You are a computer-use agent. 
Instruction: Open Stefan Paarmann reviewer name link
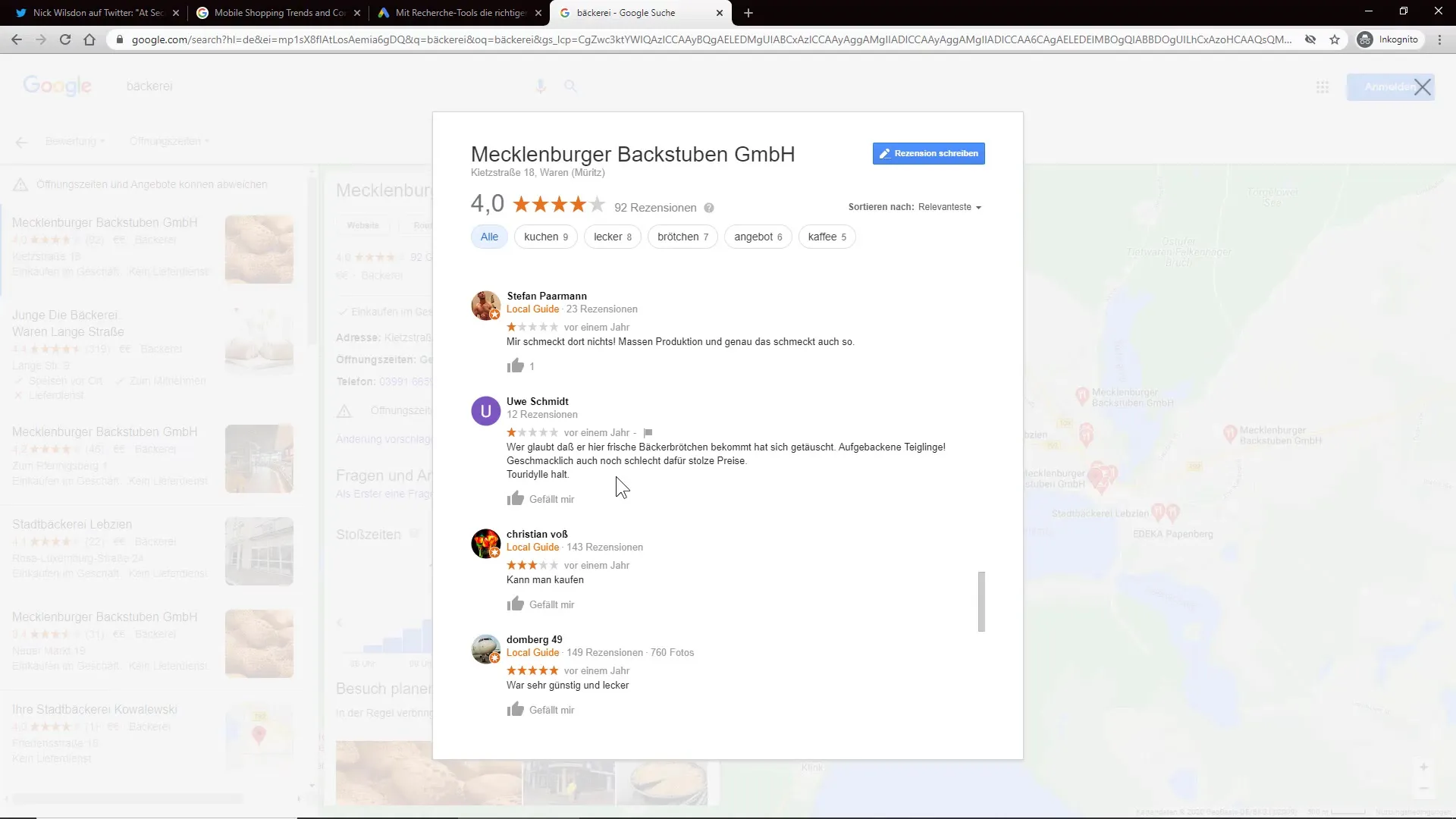click(547, 296)
